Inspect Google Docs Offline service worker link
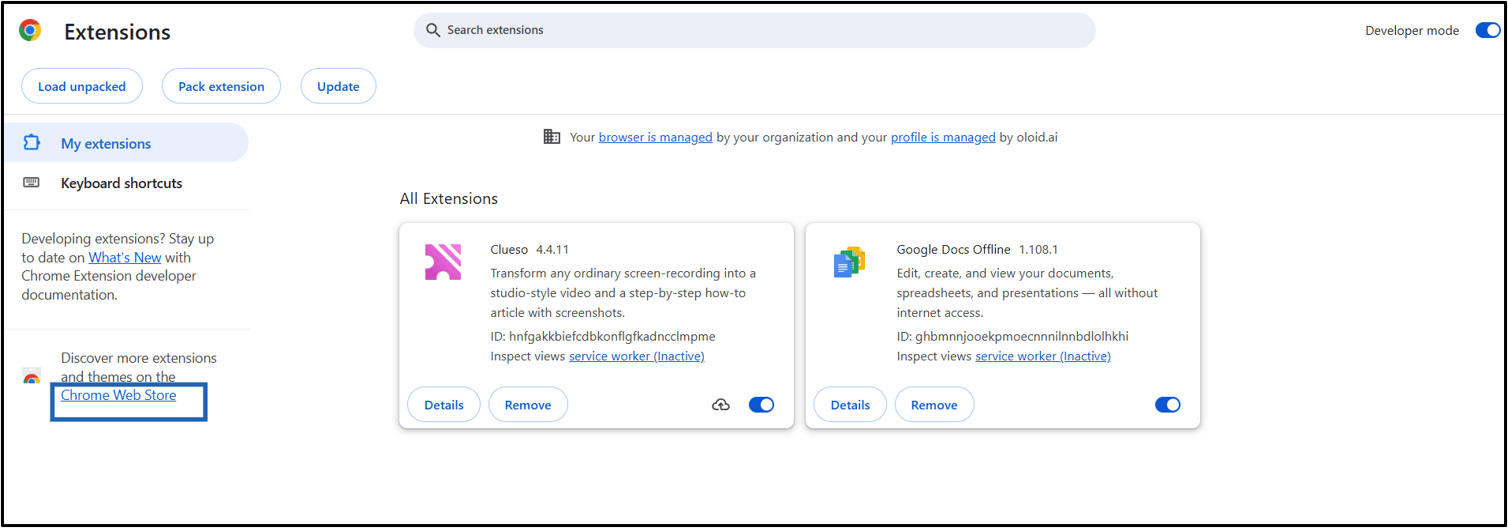The image size is (1508, 528). click(1043, 356)
